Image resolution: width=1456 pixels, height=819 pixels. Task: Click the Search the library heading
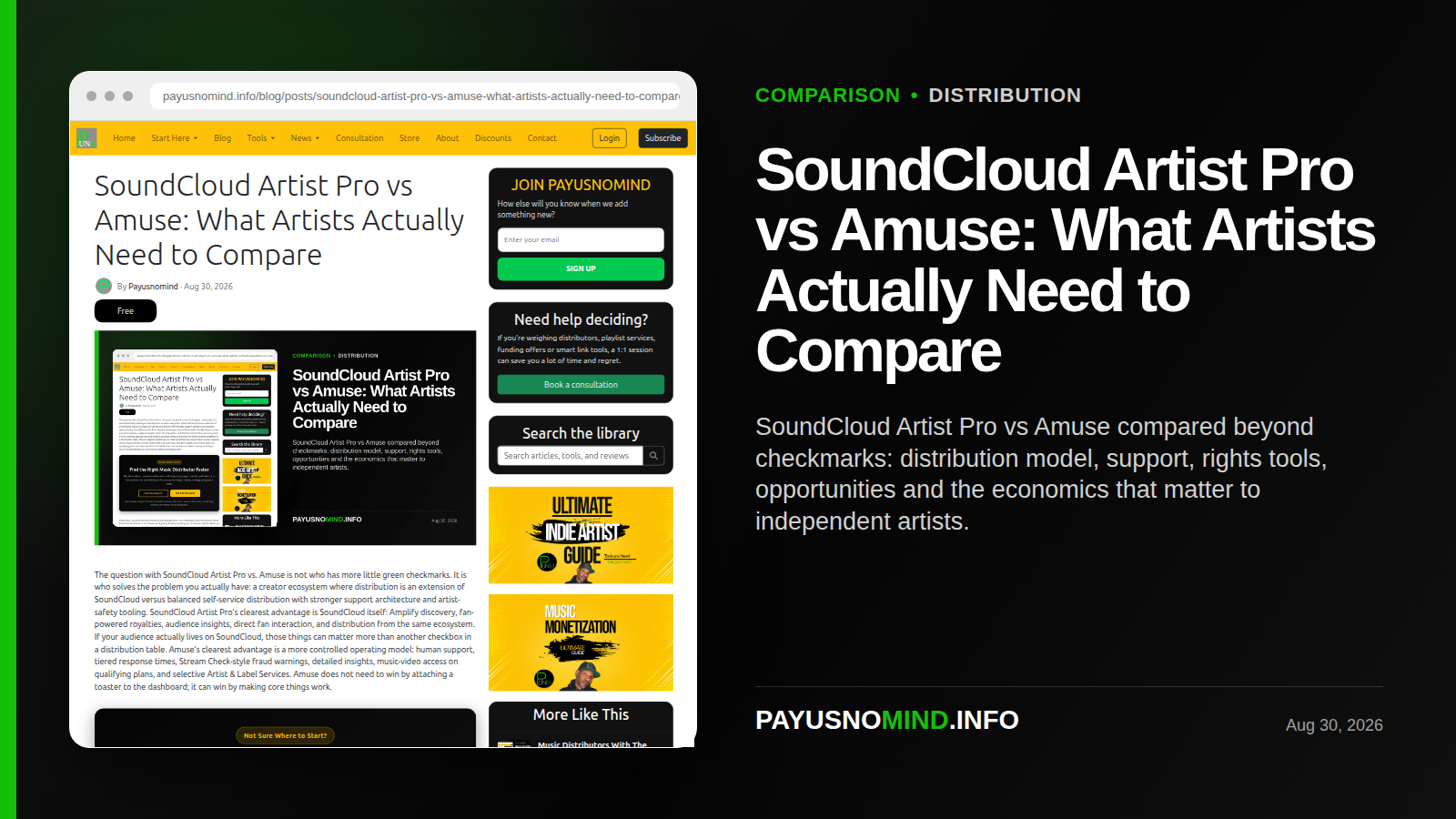[x=581, y=433]
